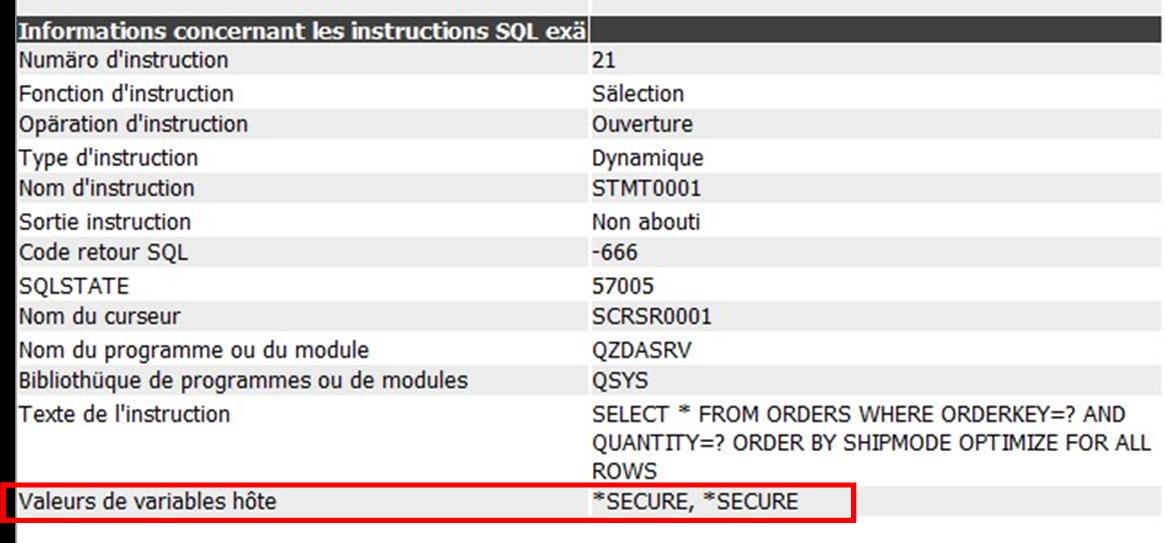
Task: Click the "Ouverture" operation value
Action: [642, 124]
